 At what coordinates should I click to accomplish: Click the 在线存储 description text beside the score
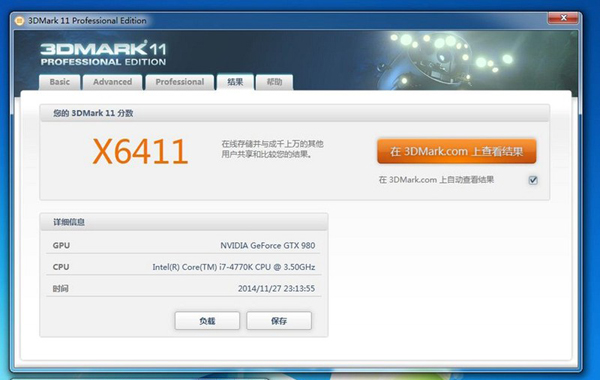[x=272, y=149]
